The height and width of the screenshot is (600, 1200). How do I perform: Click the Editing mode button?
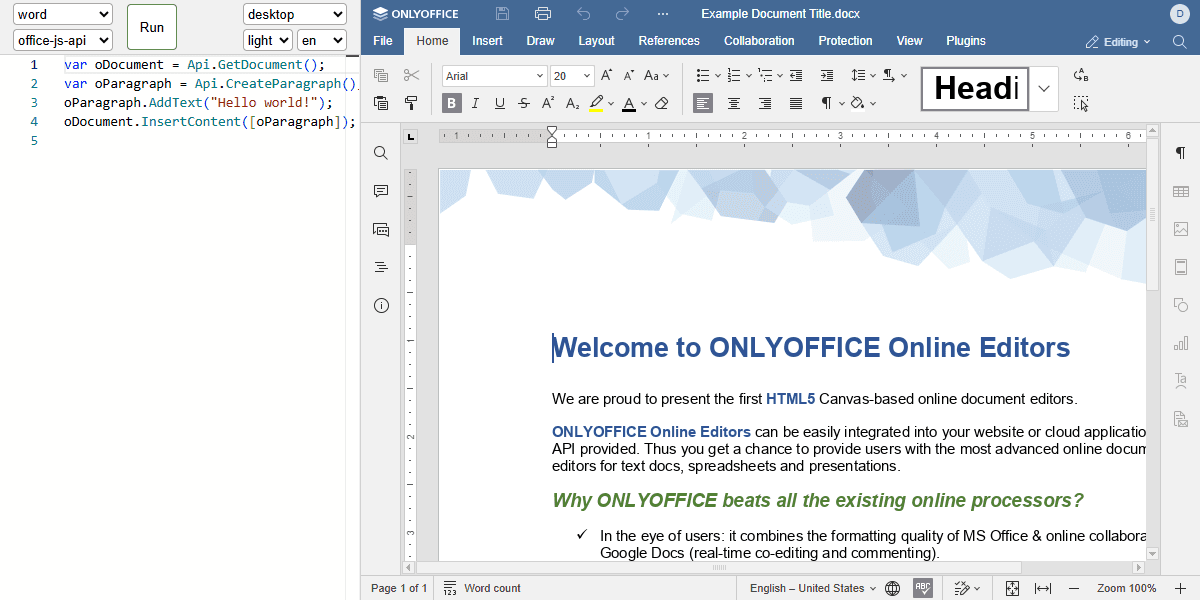[1118, 42]
